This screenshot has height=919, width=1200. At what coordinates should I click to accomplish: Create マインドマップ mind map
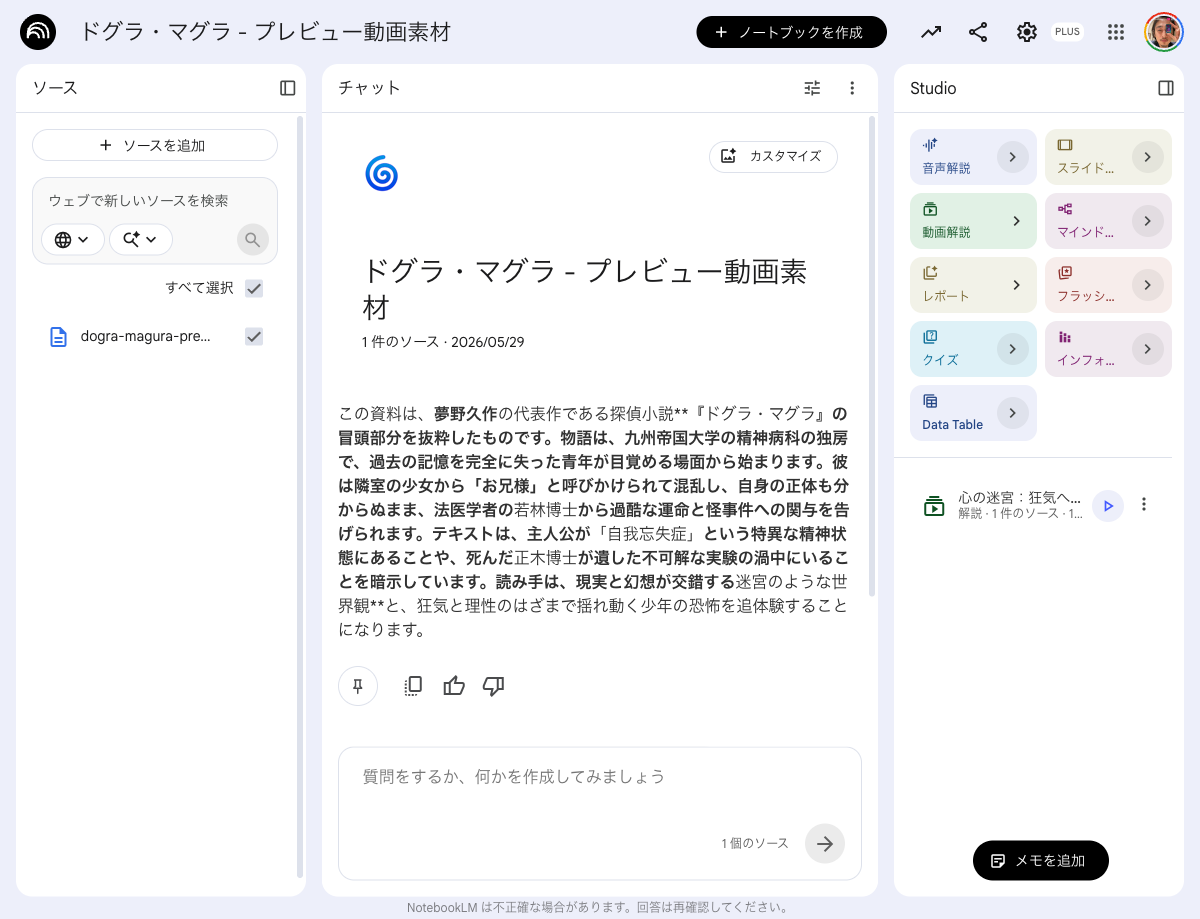1108,221
